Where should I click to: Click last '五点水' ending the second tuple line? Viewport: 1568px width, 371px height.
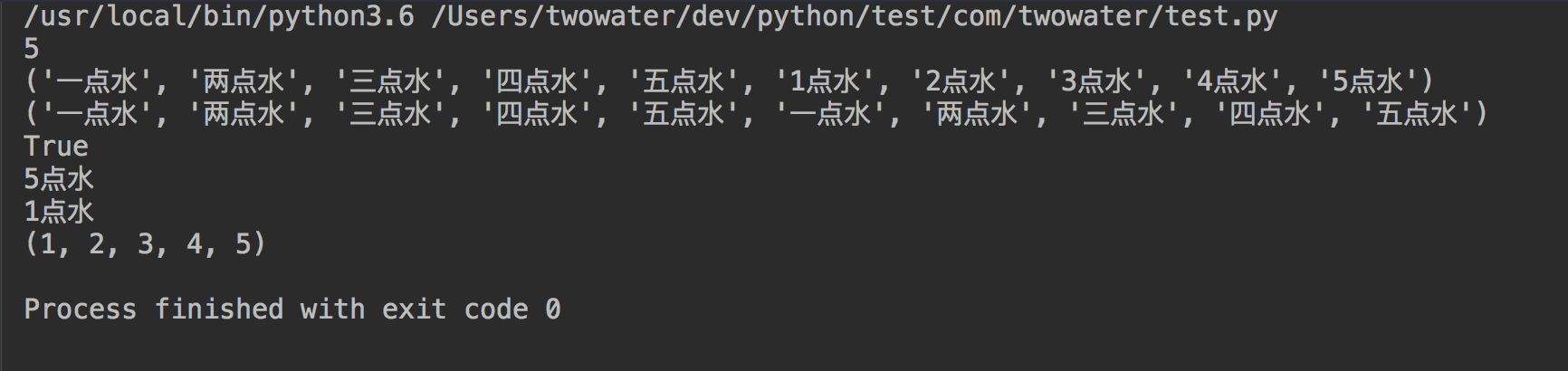1417,114
